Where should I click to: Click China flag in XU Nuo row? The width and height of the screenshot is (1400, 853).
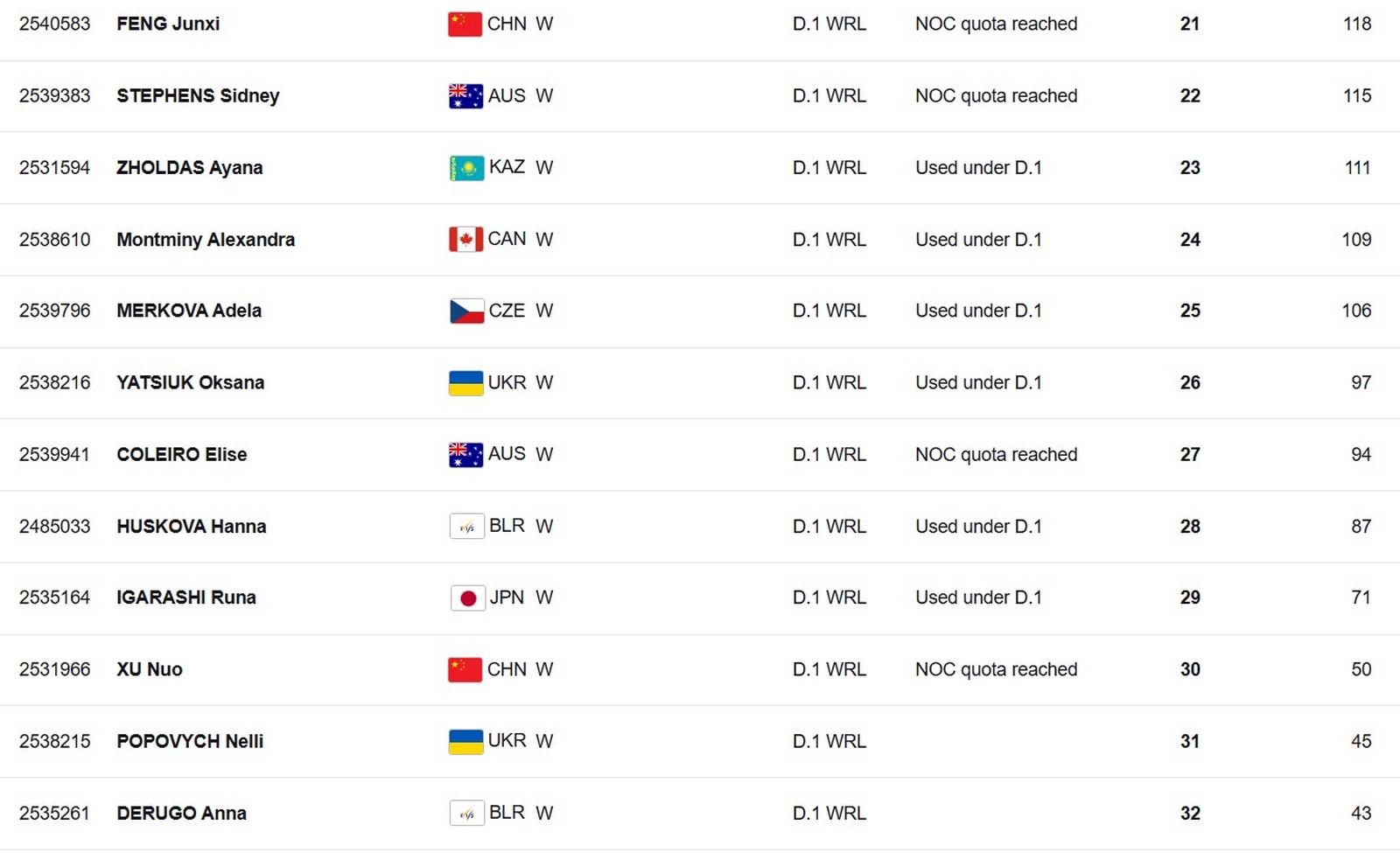465,669
